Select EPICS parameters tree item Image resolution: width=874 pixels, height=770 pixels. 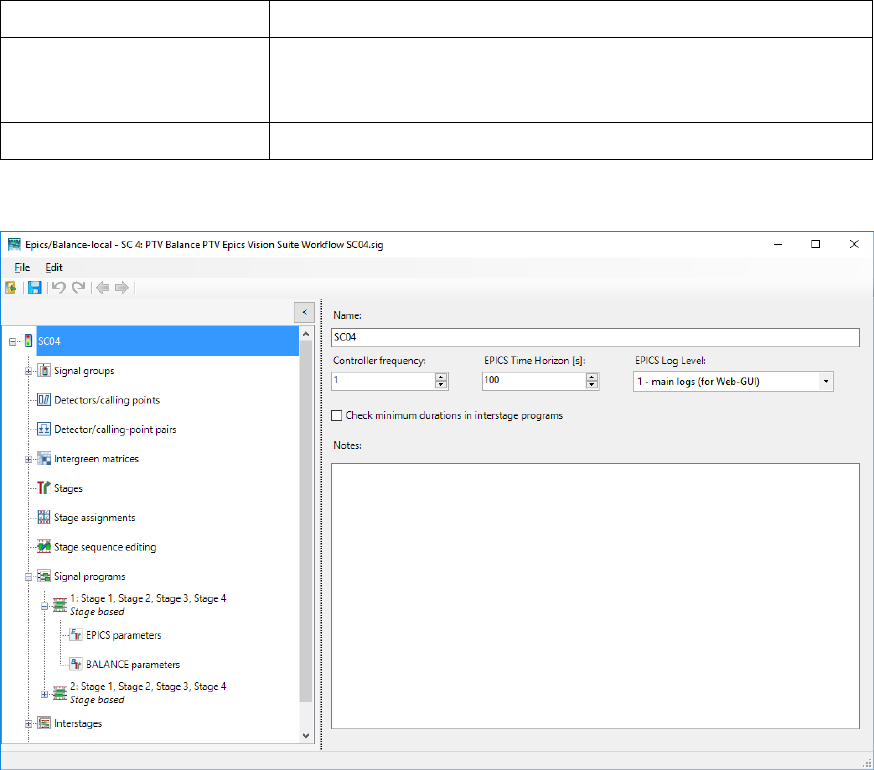(124, 635)
